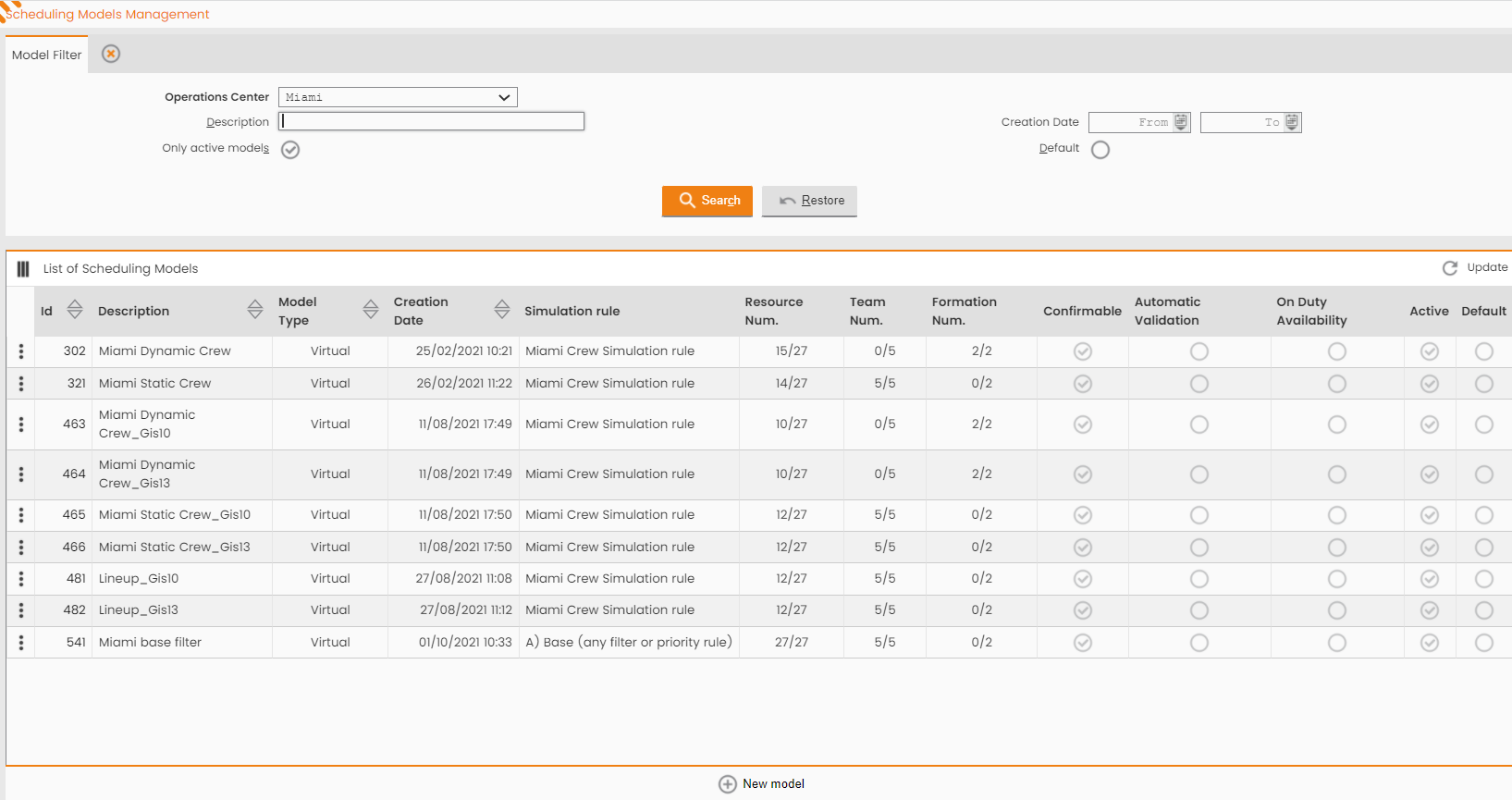1512x800 pixels.
Task: Toggle Active for Miami Static Crew (321)
Action: click(x=1430, y=383)
